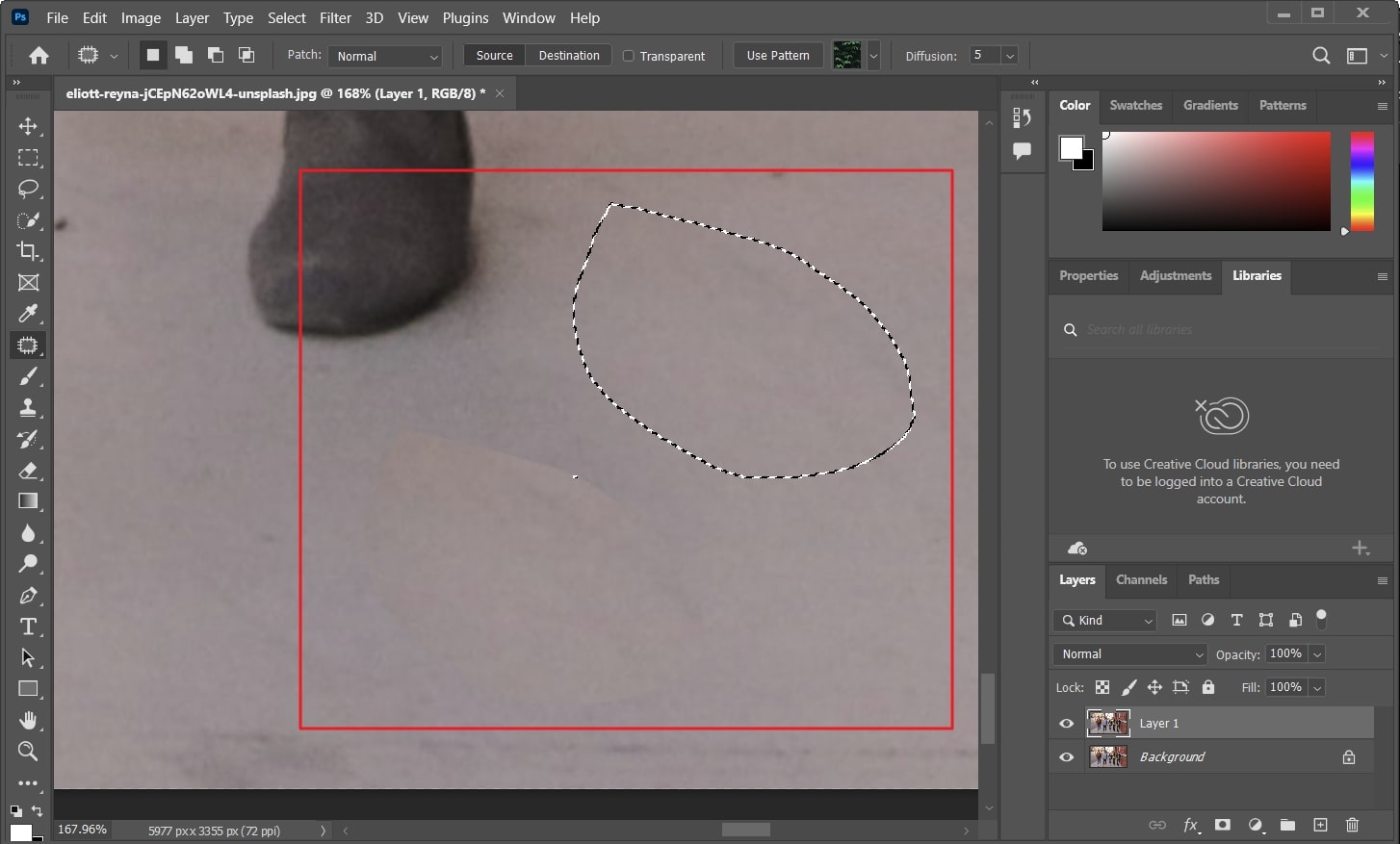1400x844 pixels.
Task: Select the Lasso tool
Action: (x=28, y=190)
